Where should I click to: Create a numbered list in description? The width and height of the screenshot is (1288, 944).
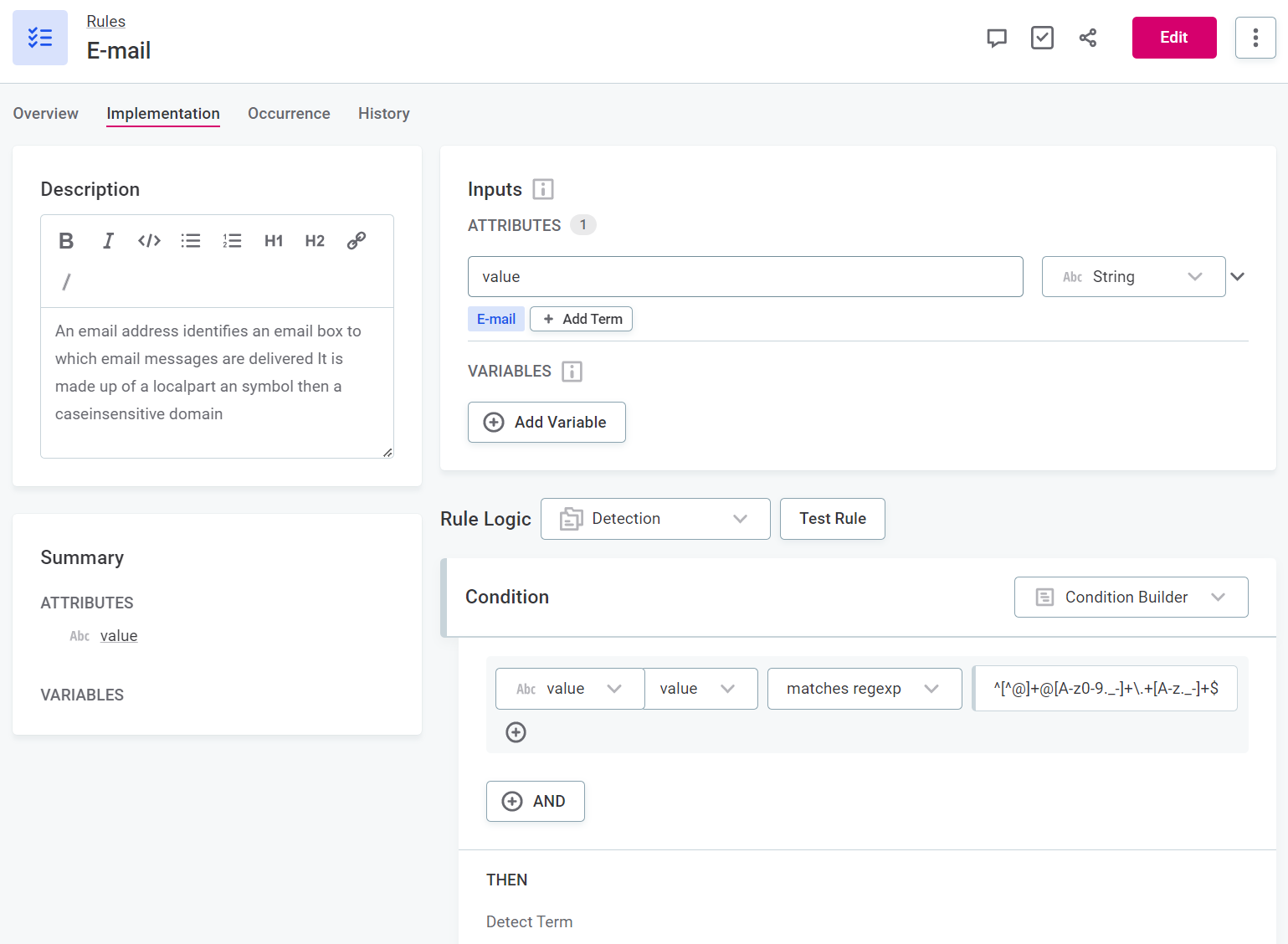(x=232, y=241)
